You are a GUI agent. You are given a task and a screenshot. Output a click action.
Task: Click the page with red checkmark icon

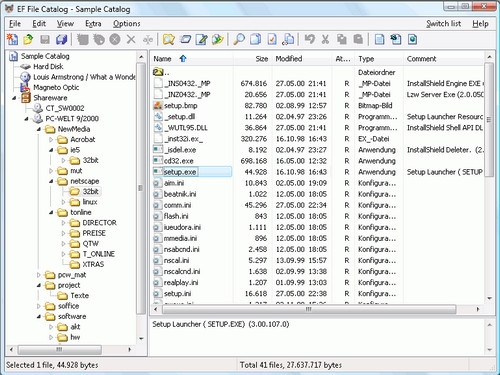click(x=272, y=39)
